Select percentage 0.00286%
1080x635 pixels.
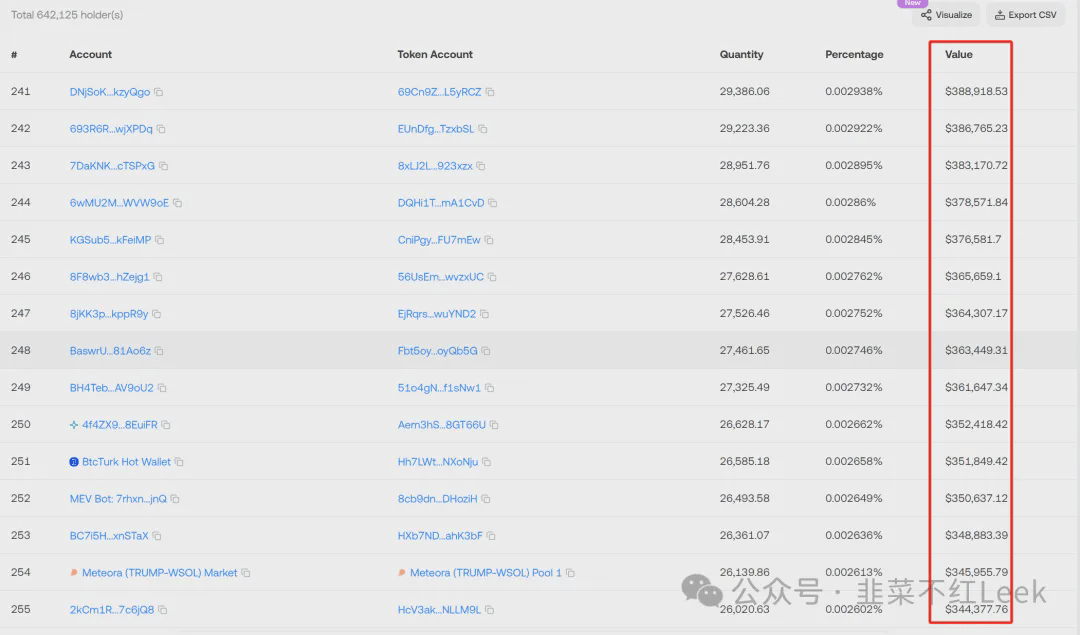coord(851,202)
